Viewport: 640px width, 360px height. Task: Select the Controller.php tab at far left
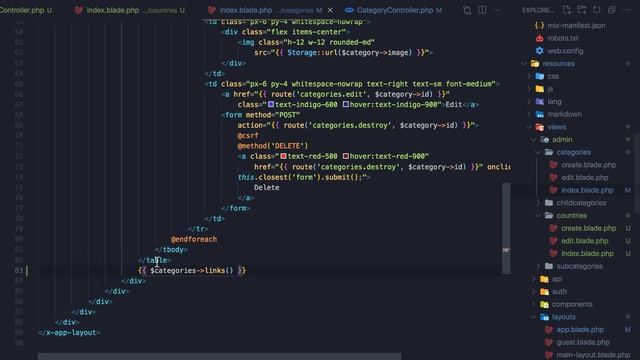tap(25, 10)
